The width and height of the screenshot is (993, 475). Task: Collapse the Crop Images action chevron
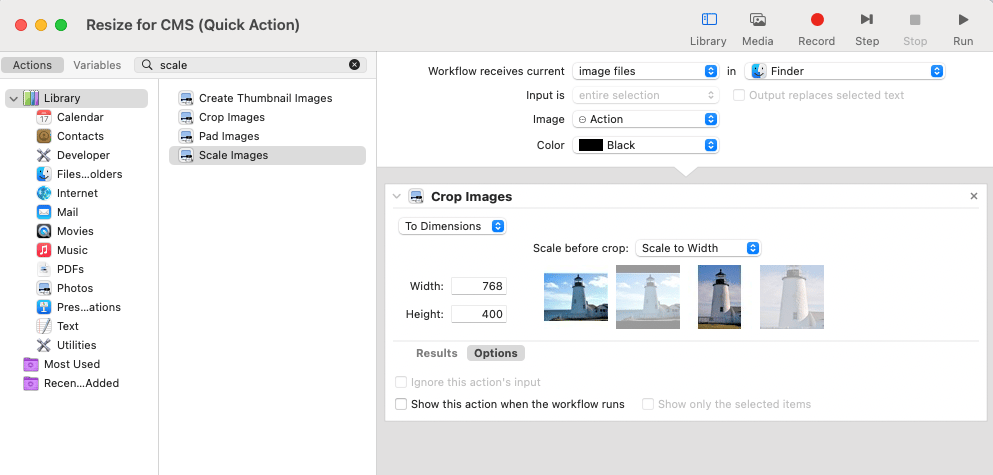(x=396, y=196)
